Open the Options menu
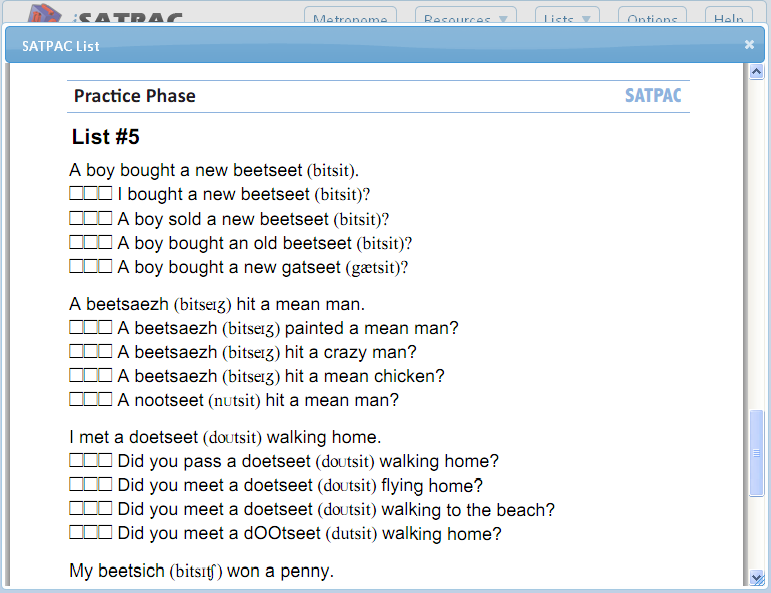 click(652, 16)
